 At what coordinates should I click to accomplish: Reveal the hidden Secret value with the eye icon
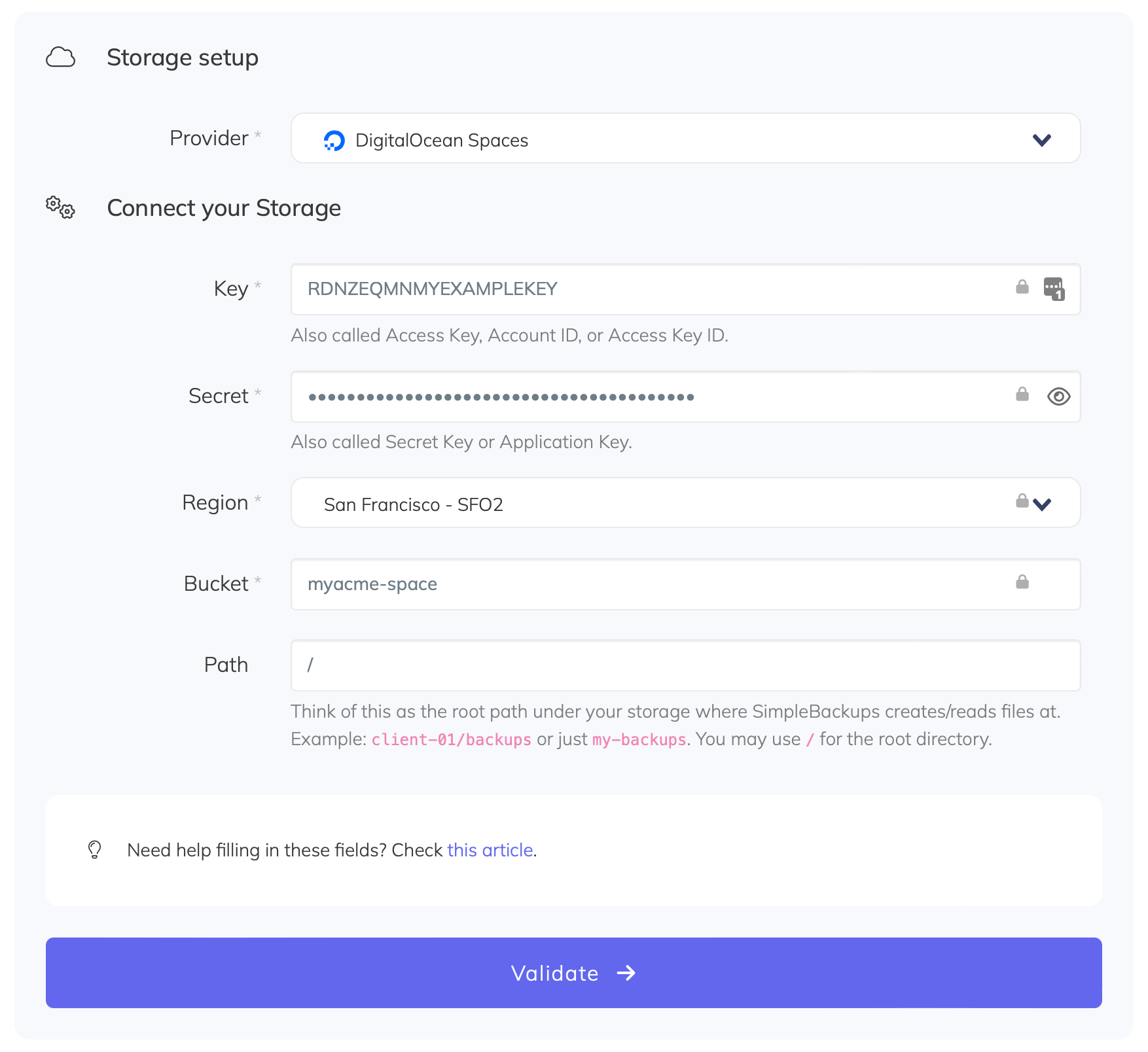pyautogui.click(x=1059, y=396)
